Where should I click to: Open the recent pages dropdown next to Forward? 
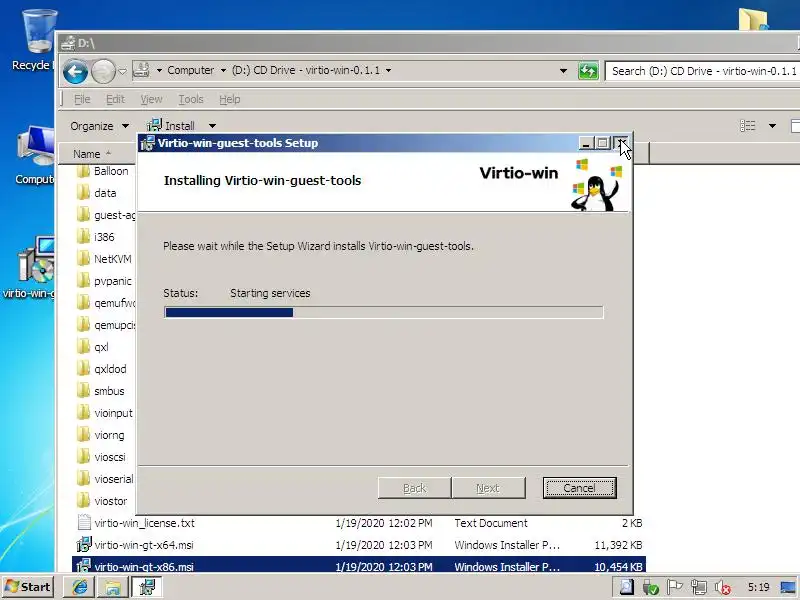tap(122, 71)
